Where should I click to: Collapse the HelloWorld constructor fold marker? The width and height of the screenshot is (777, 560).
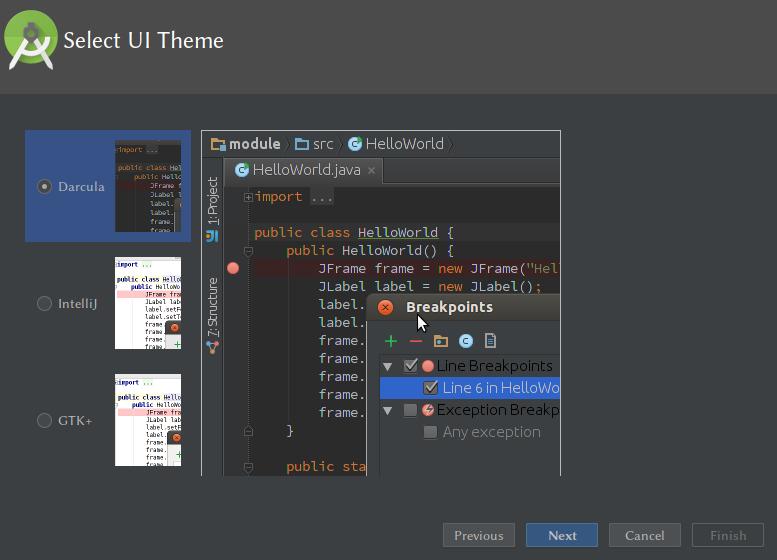coord(248,251)
